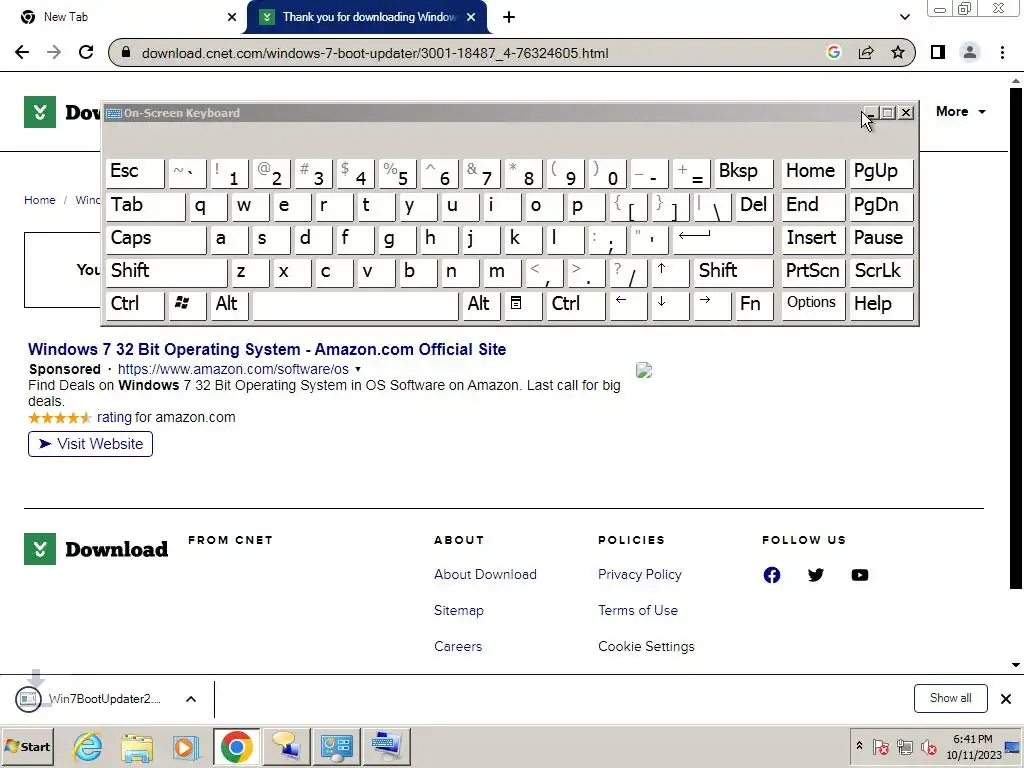
Task: Tap the right arrow key on the keyboard
Action: pos(711,304)
